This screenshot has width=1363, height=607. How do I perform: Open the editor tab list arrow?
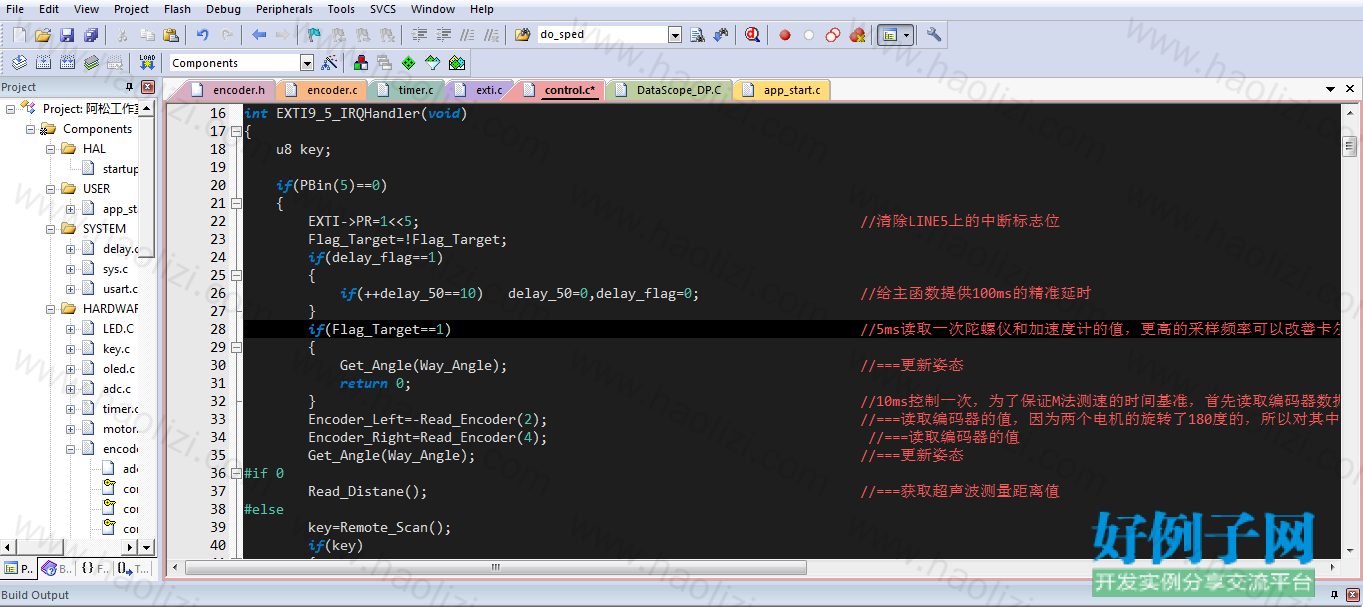pyautogui.click(x=1331, y=90)
